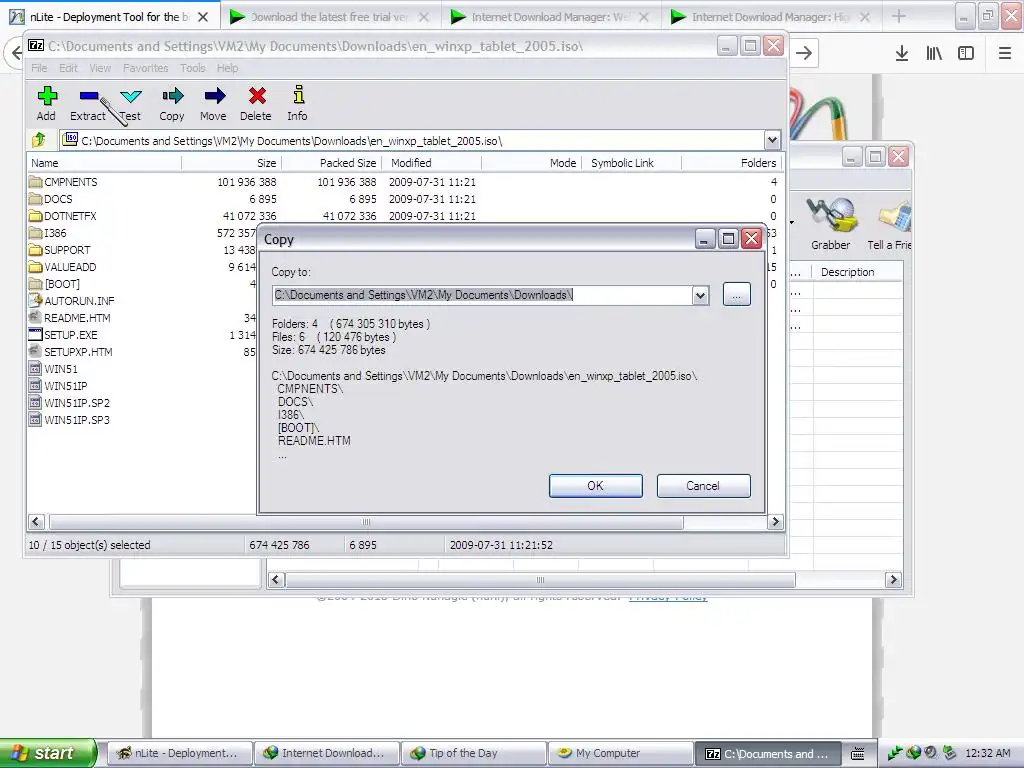Click the Copy toolbar icon
This screenshot has width=1024, height=768.
[x=172, y=97]
